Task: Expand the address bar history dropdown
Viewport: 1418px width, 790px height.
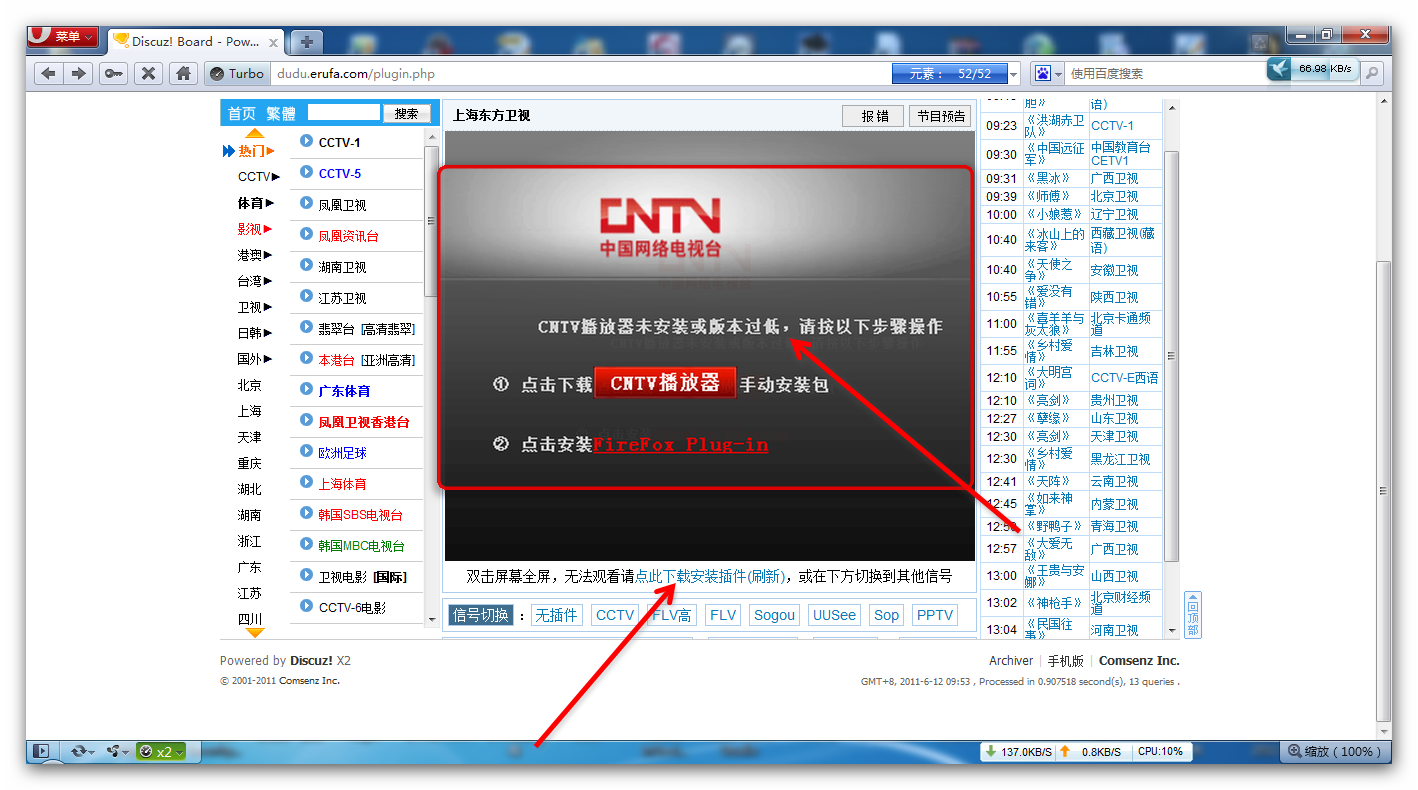Action: click(1014, 74)
